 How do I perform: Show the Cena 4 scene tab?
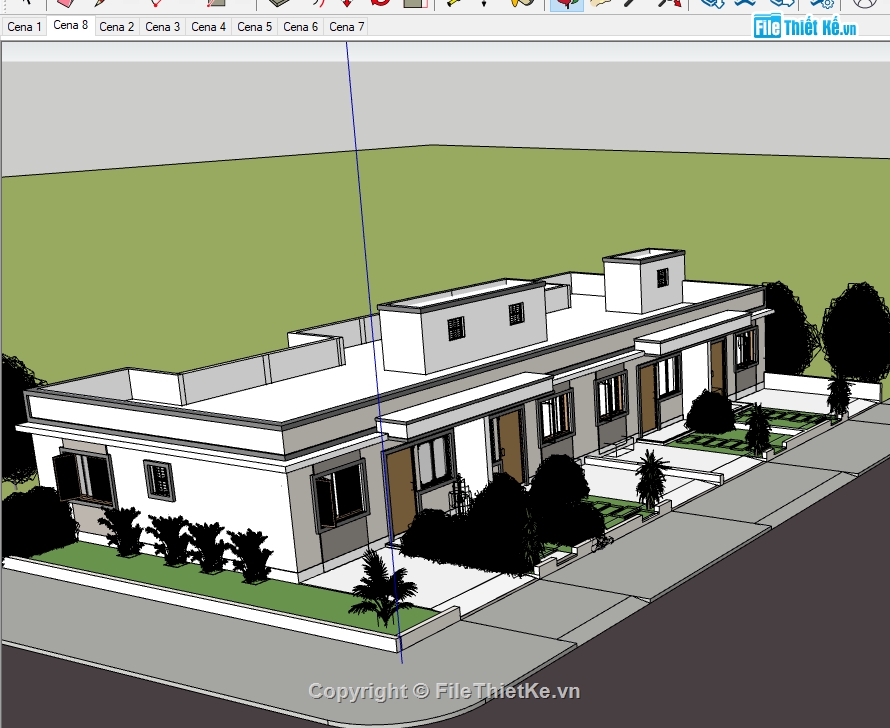(x=208, y=27)
